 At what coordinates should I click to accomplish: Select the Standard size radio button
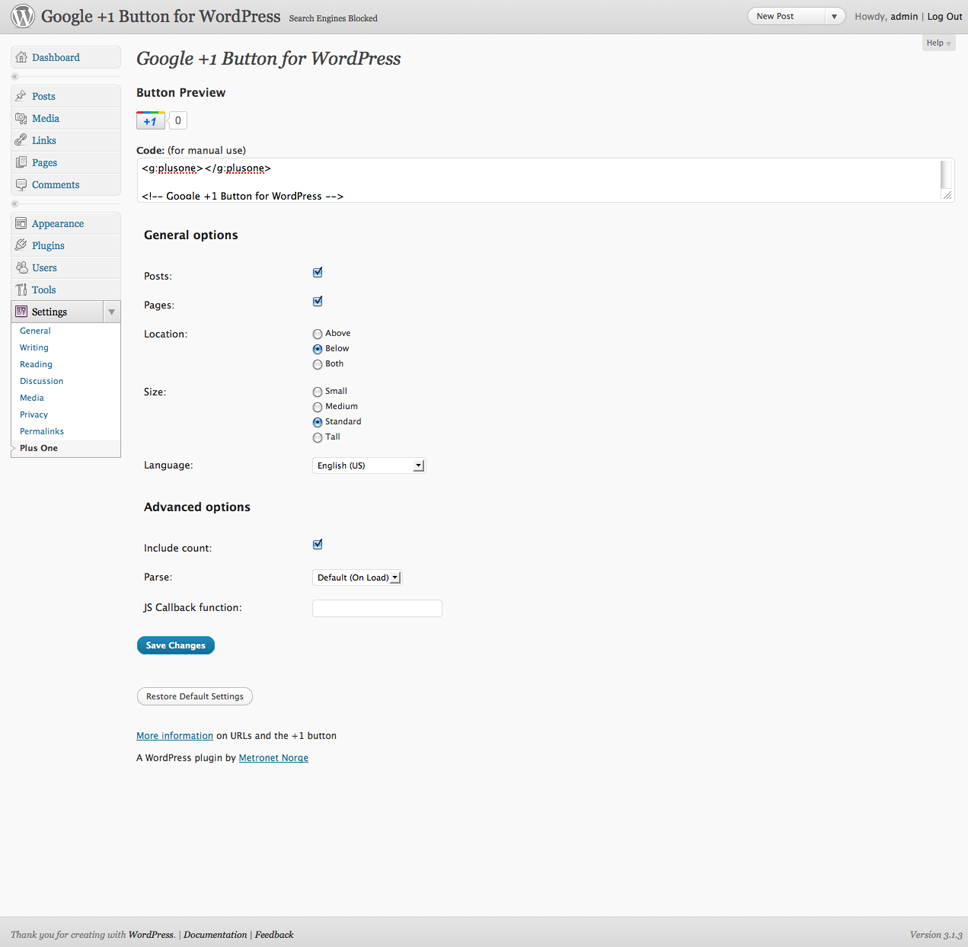click(x=317, y=422)
